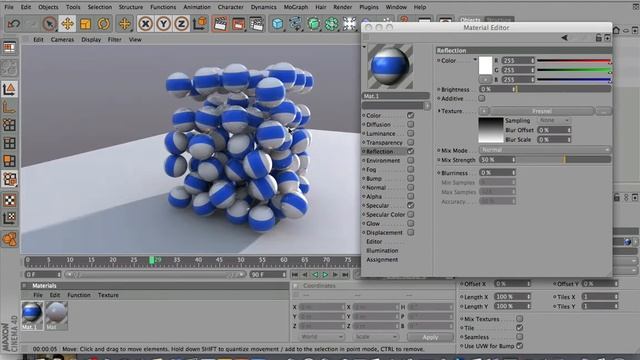Image resolution: width=640 pixels, height=360 pixels.
Task: Select the Mat.1 striped material thumbnail
Action: click(32, 313)
